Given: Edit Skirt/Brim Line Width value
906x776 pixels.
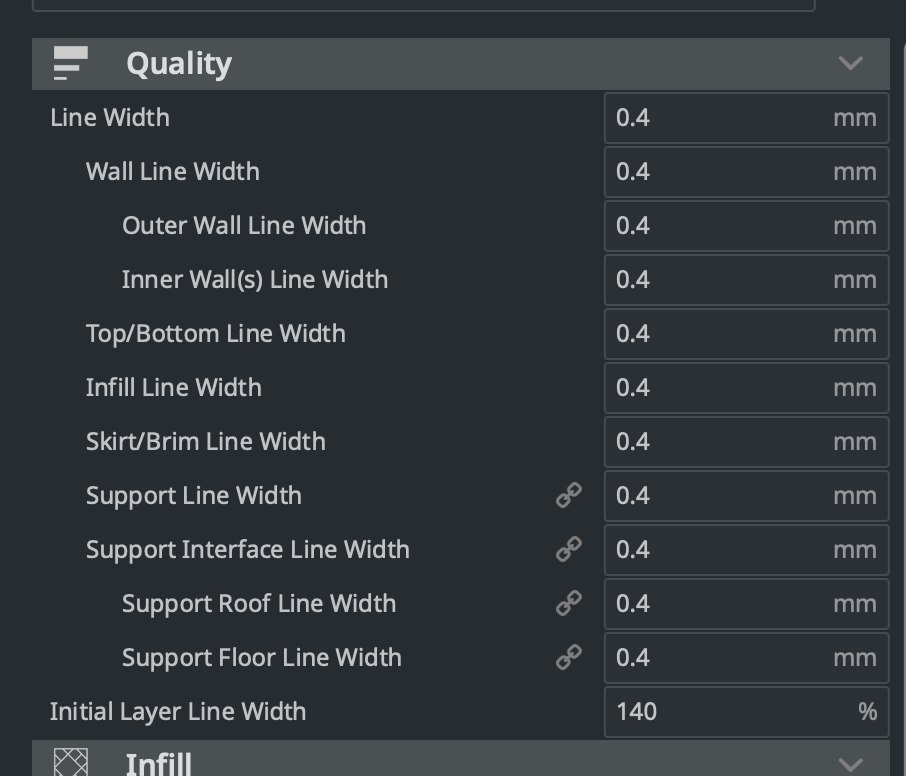Looking at the screenshot, I should click(x=746, y=441).
